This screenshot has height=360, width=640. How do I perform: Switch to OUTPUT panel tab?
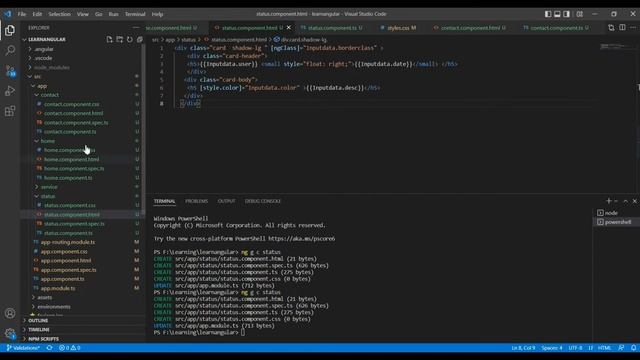pos(227,201)
